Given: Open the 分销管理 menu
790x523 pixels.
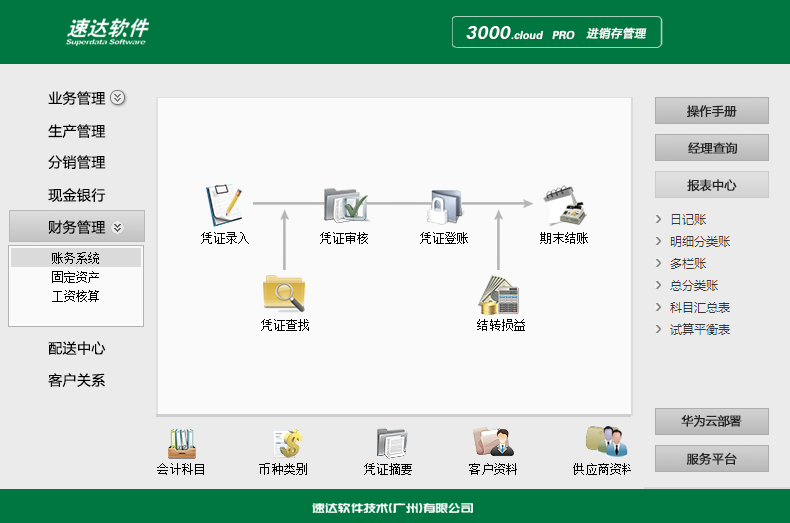Looking at the screenshot, I should (77, 162).
